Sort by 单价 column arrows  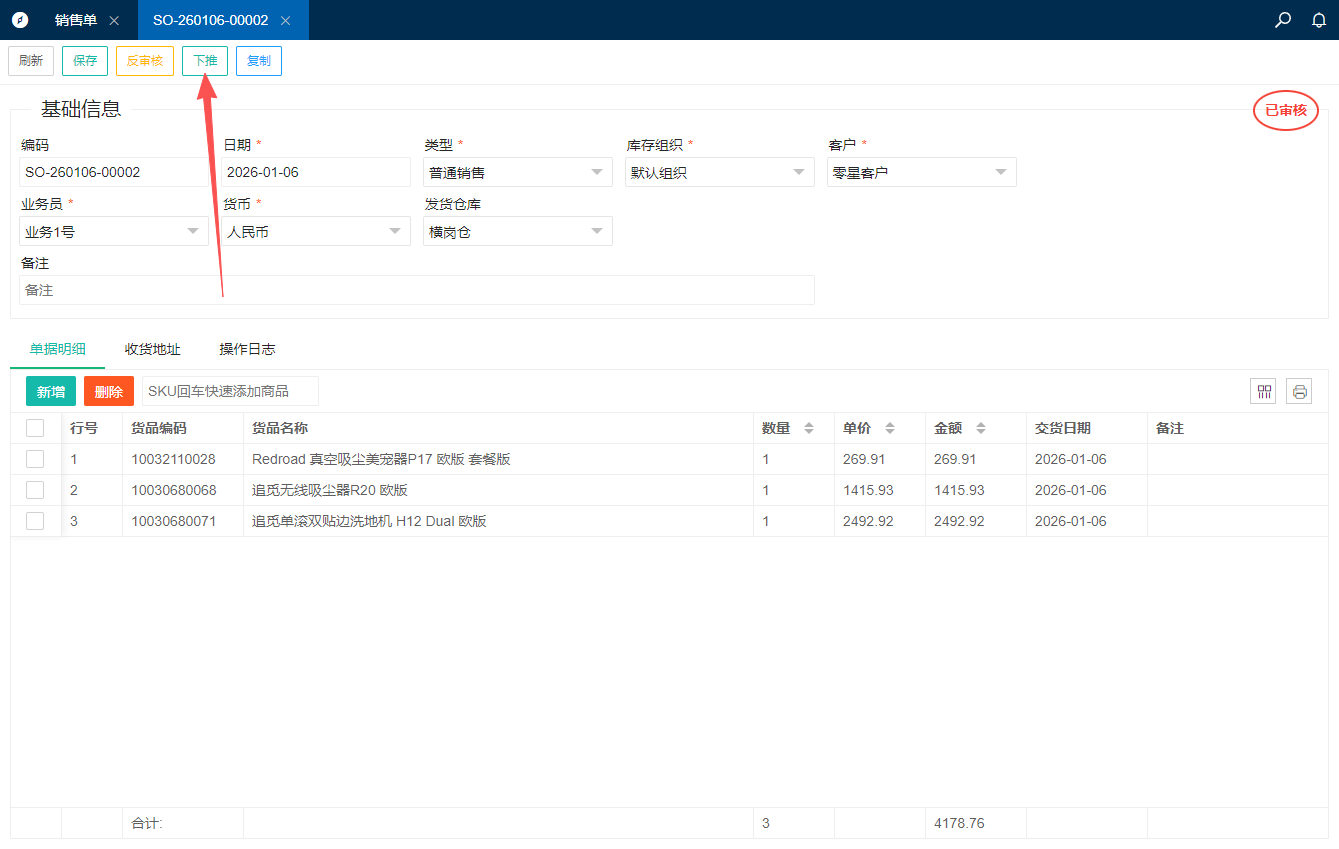point(889,428)
